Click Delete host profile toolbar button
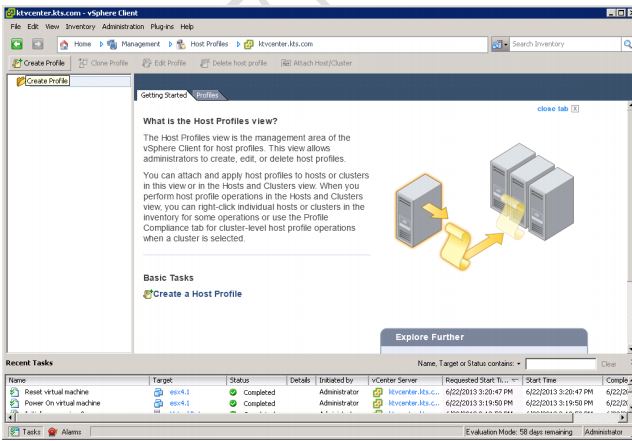The height and width of the screenshot is (441, 632). click(x=234, y=63)
